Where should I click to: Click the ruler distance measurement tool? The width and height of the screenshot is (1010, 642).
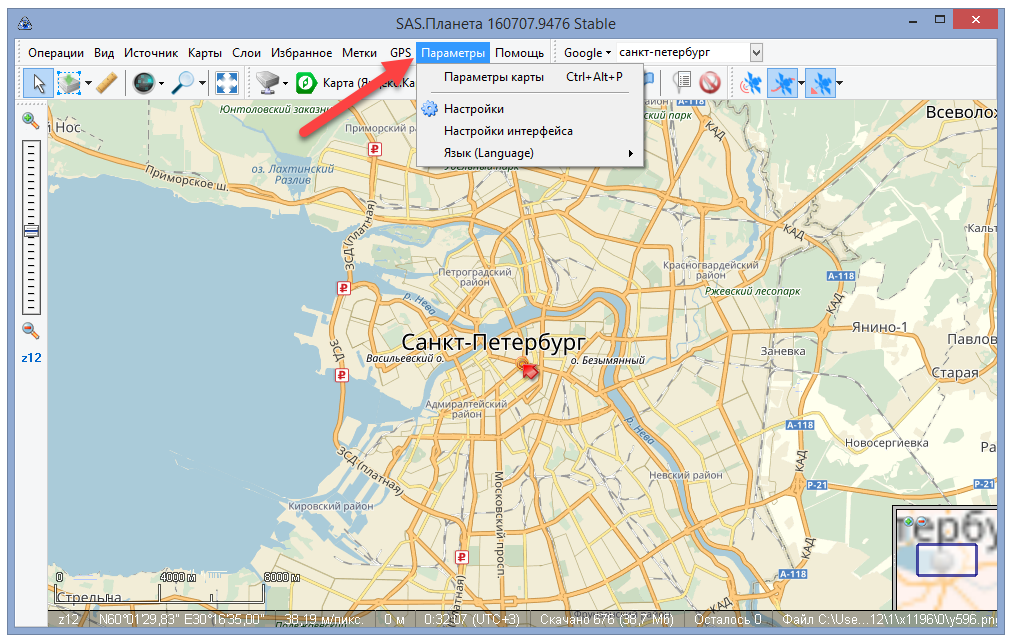107,83
